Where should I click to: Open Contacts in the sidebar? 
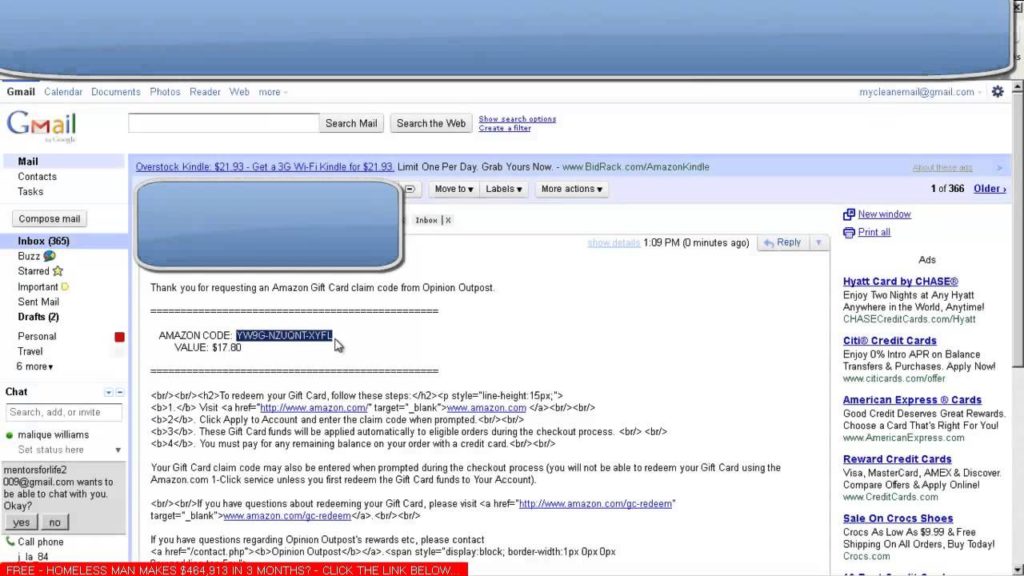(x=37, y=176)
